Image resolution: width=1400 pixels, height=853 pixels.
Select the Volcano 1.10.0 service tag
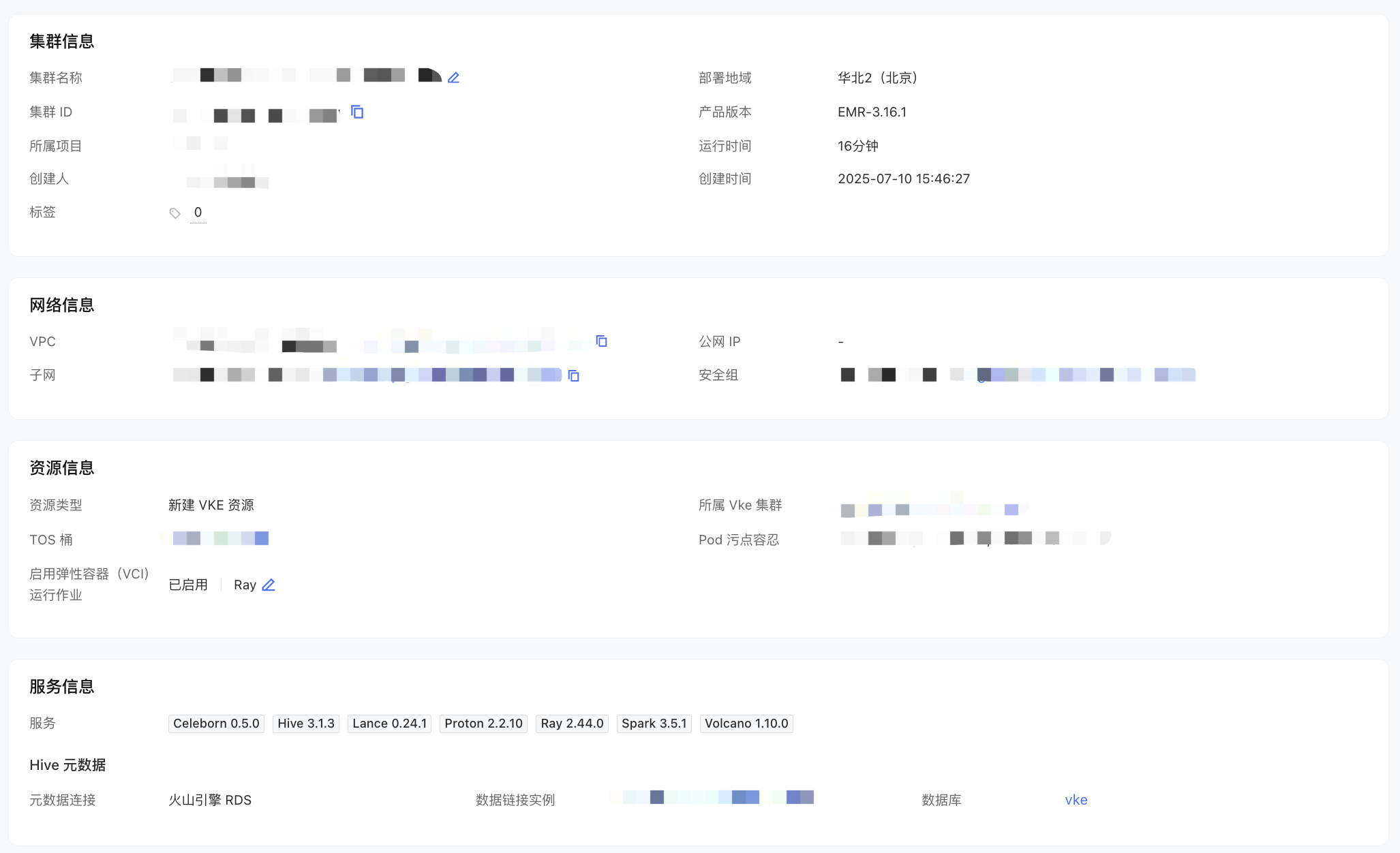point(746,724)
